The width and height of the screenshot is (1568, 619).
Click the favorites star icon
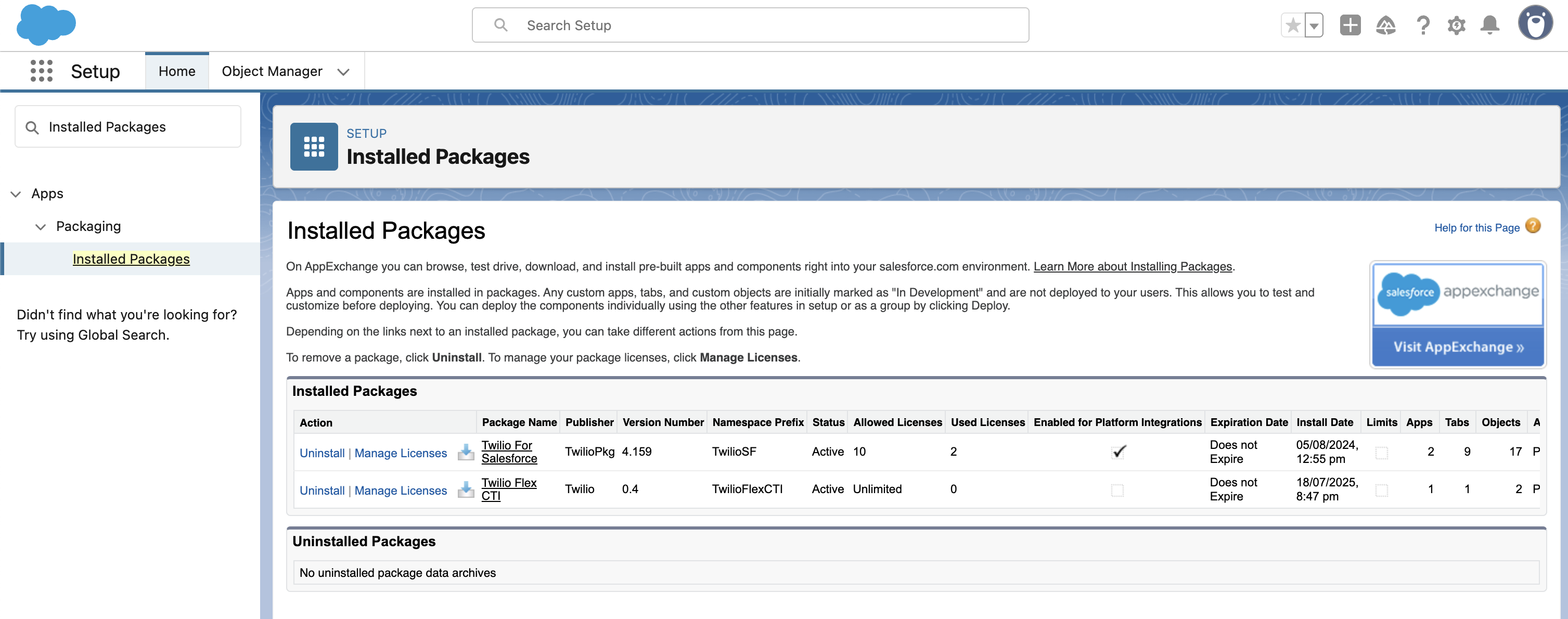coord(1293,25)
